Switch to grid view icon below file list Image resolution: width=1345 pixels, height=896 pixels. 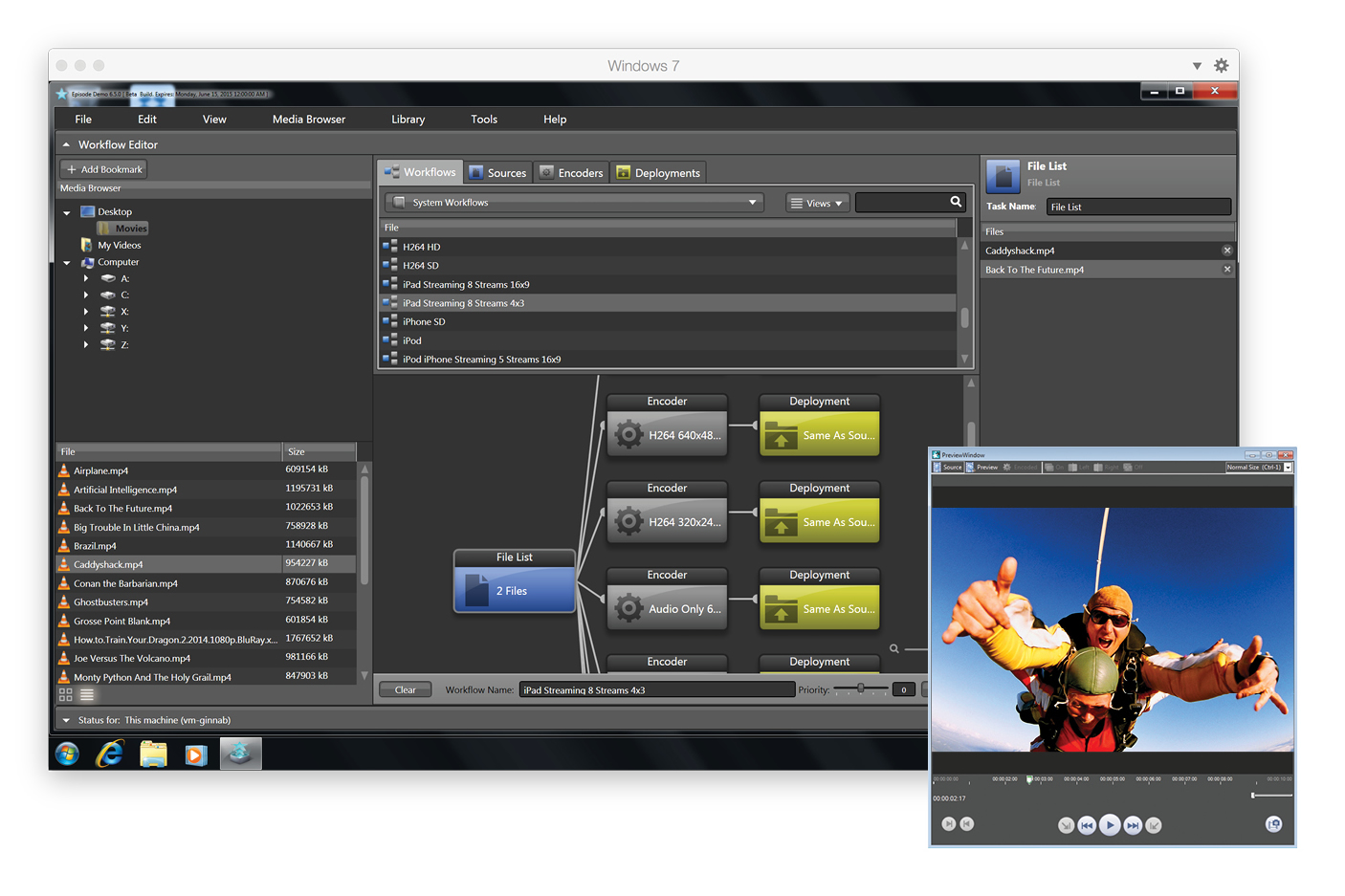(66, 695)
